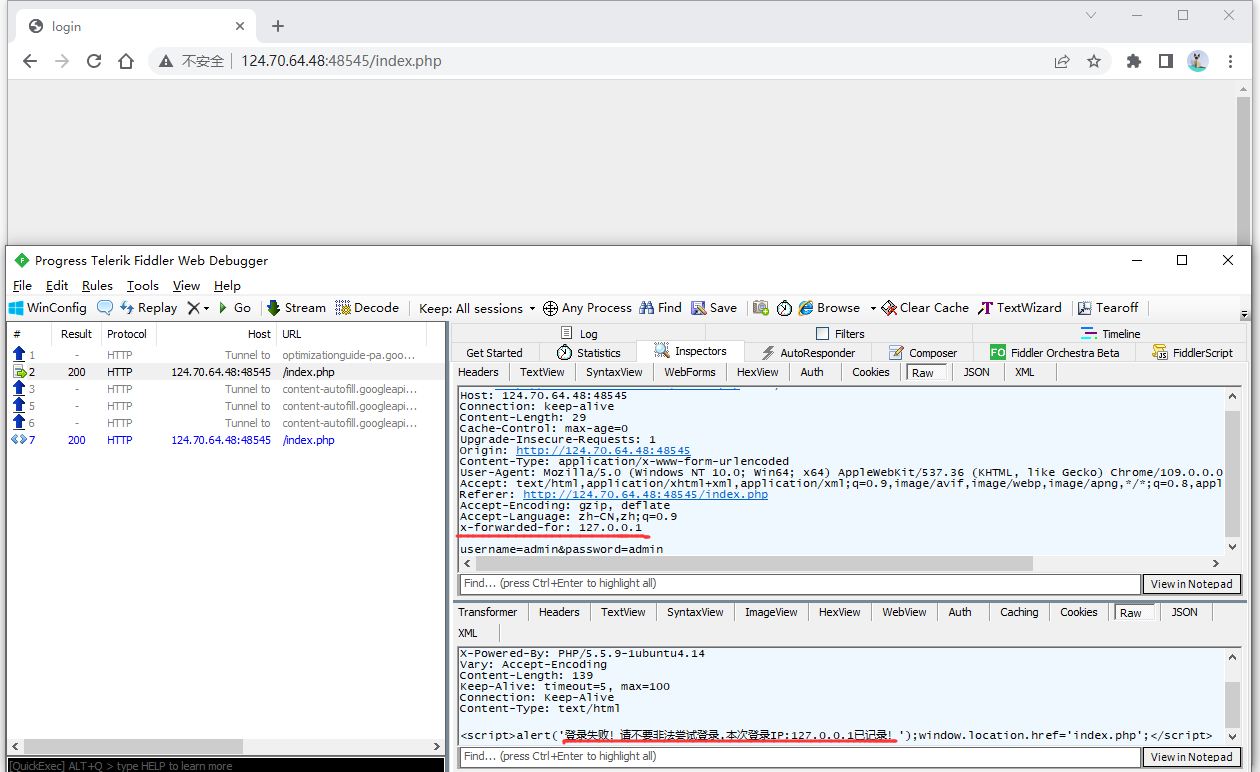
Task: Switch to the Log tab
Action: click(x=579, y=333)
